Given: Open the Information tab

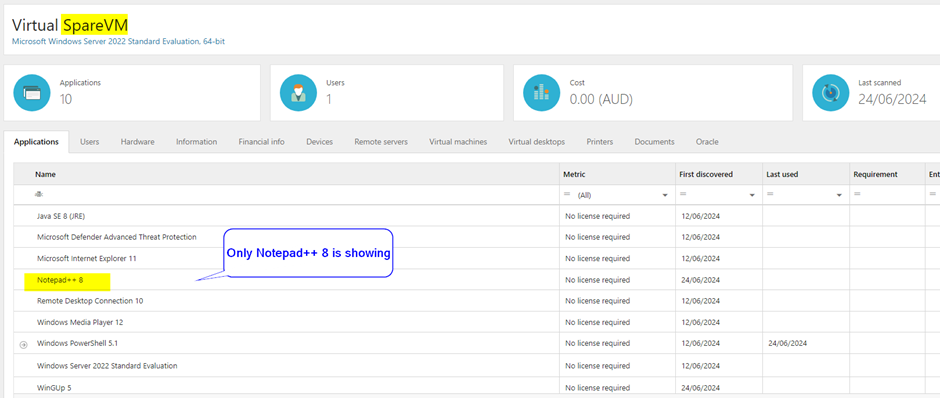Looking at the screenshot, I should click(x=197, y=142).
